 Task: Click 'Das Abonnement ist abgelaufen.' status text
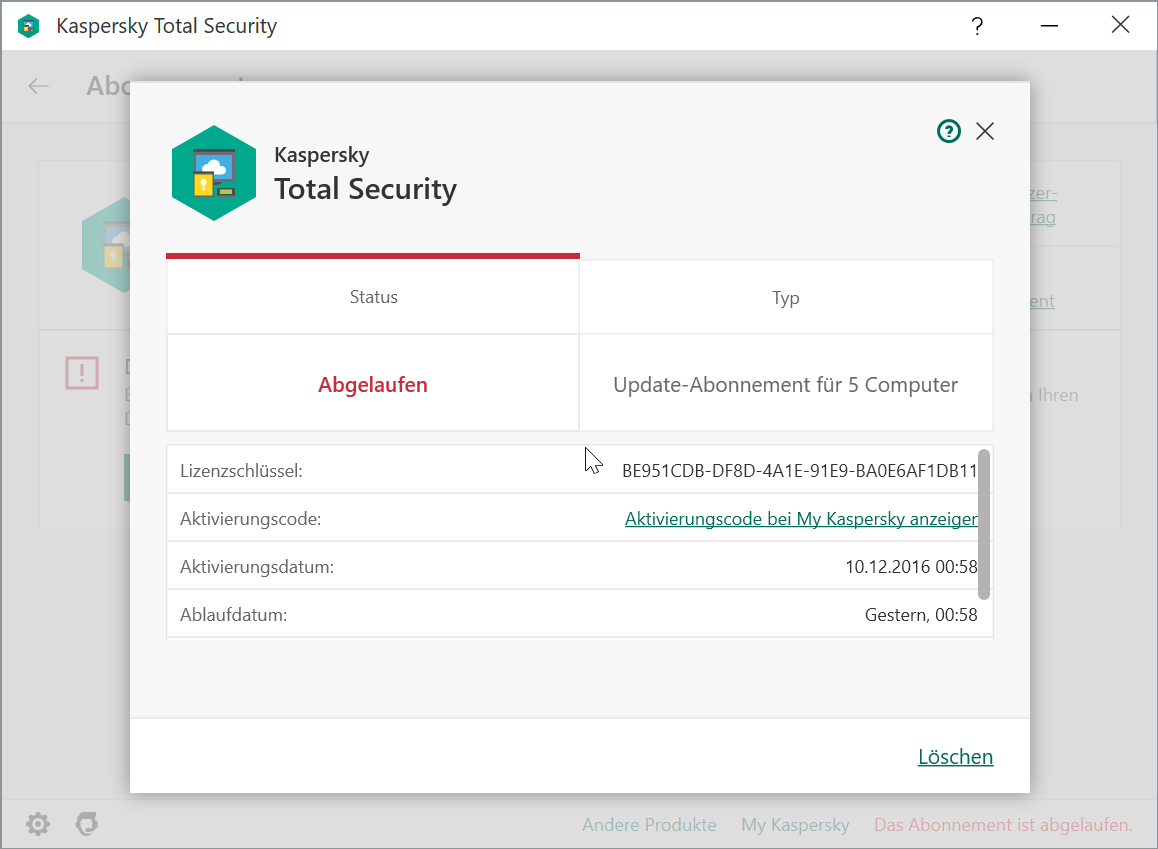pyautogui.click(x=1003, y=825)
